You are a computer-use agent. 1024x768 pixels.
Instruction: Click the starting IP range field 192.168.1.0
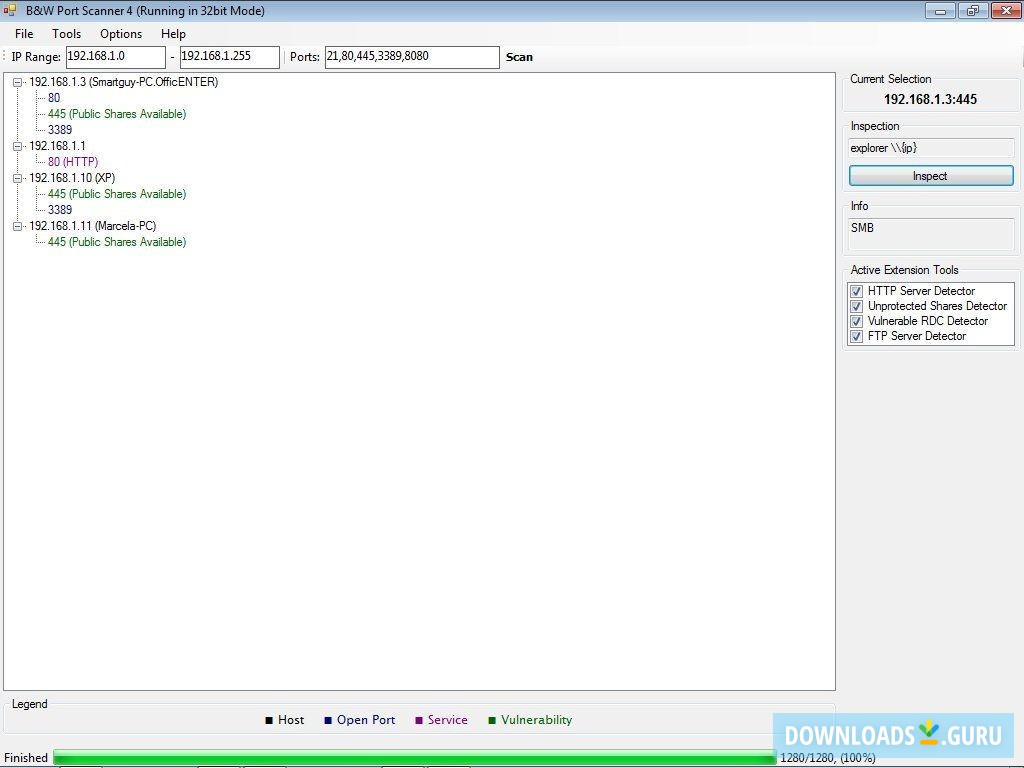(116, 57)
